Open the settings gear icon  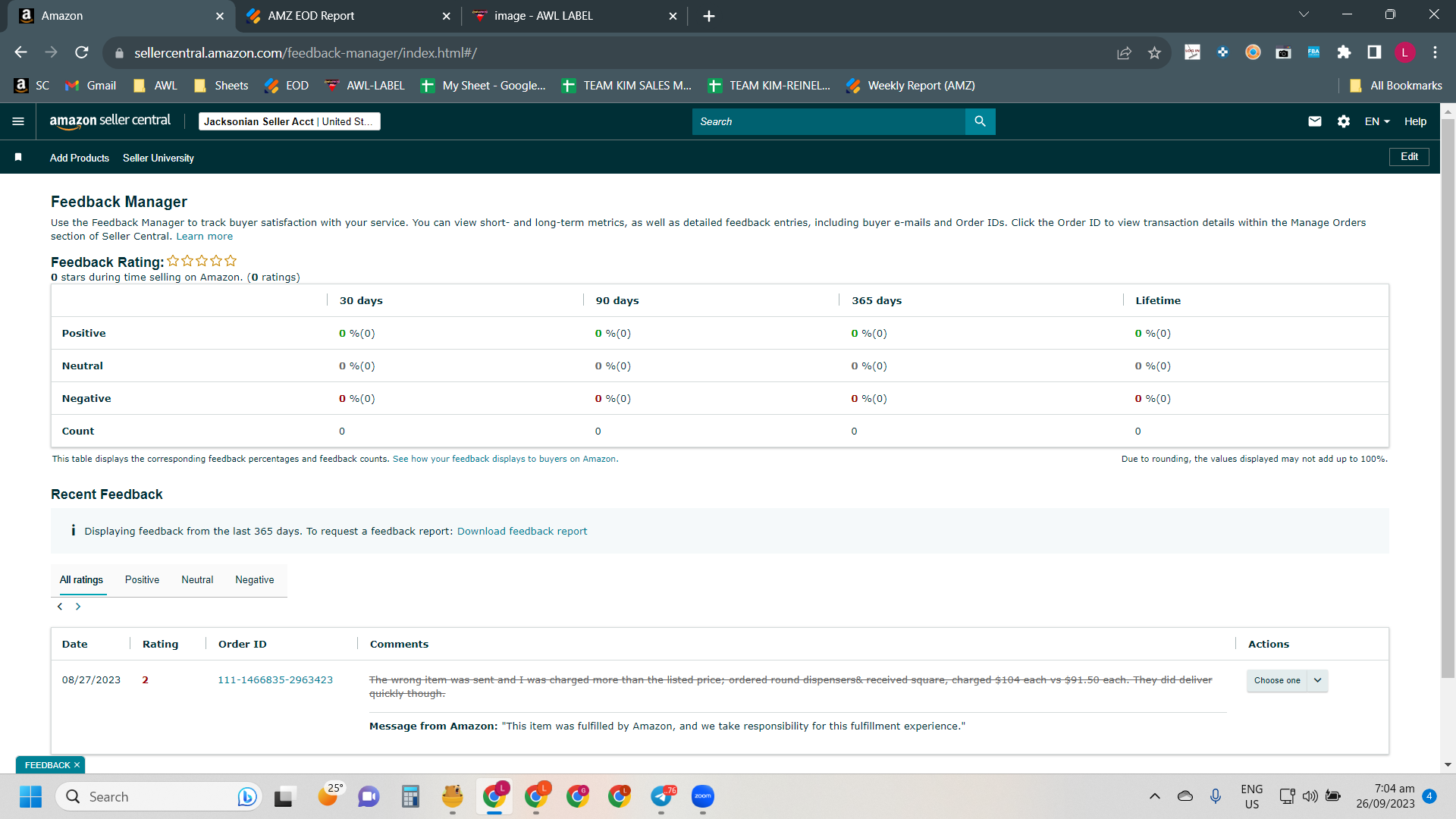point(1344,121)
